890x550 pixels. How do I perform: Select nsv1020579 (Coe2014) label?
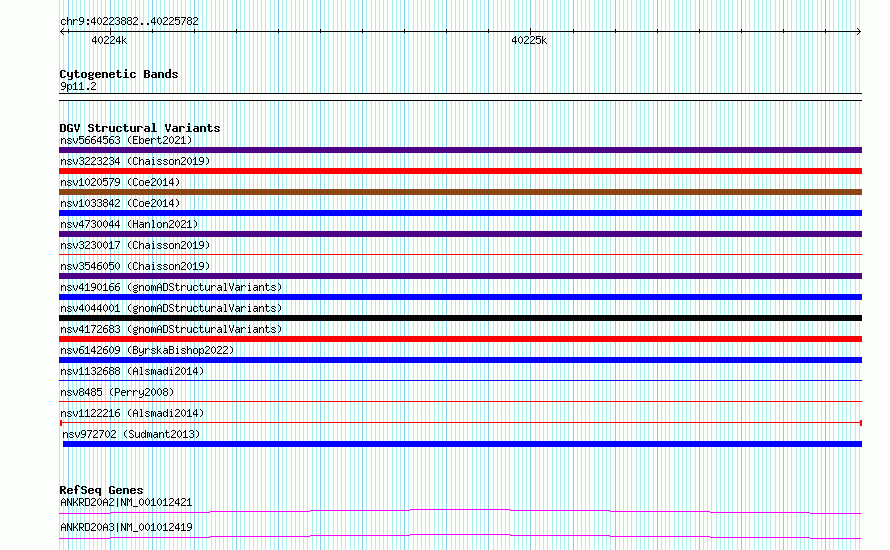point(120,182)
